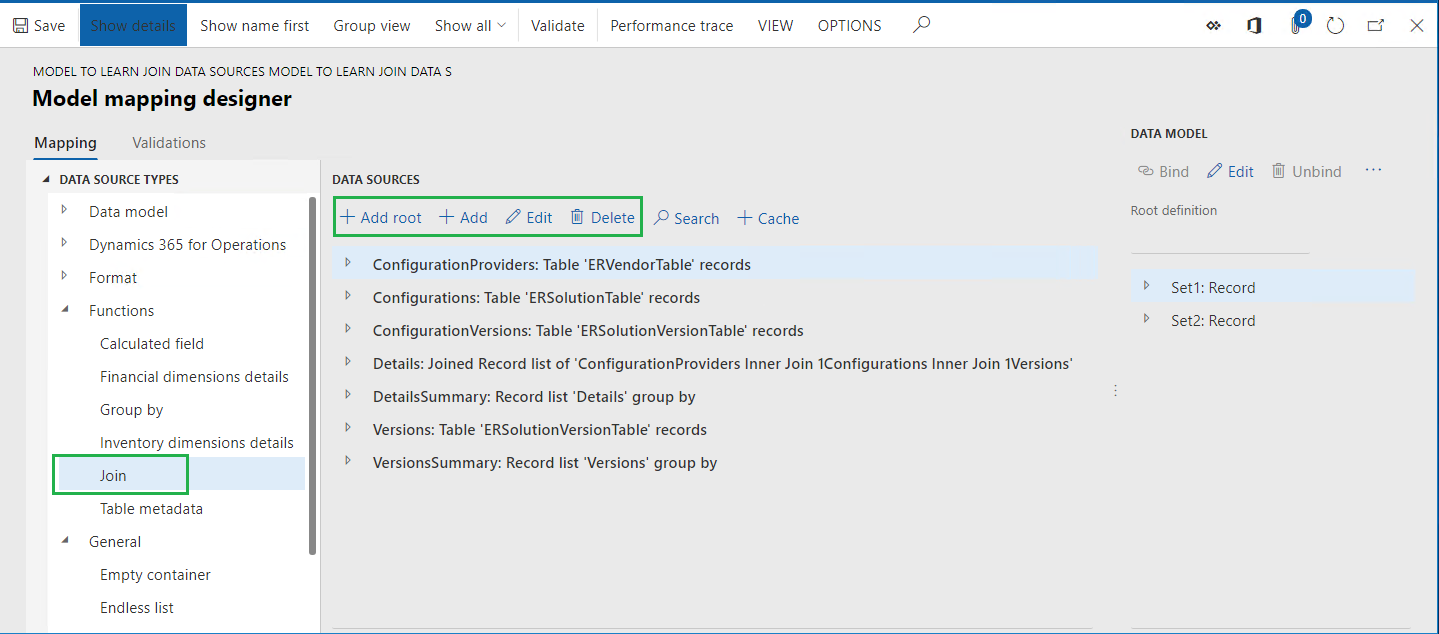
Task: Collapse the Functions tree node
Action: (x=65, y=310)
